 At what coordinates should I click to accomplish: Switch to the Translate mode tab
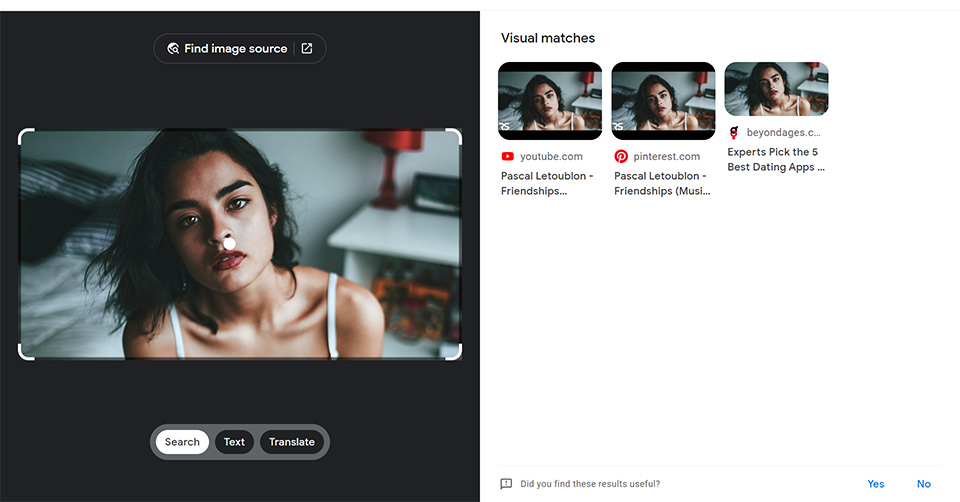291,442
